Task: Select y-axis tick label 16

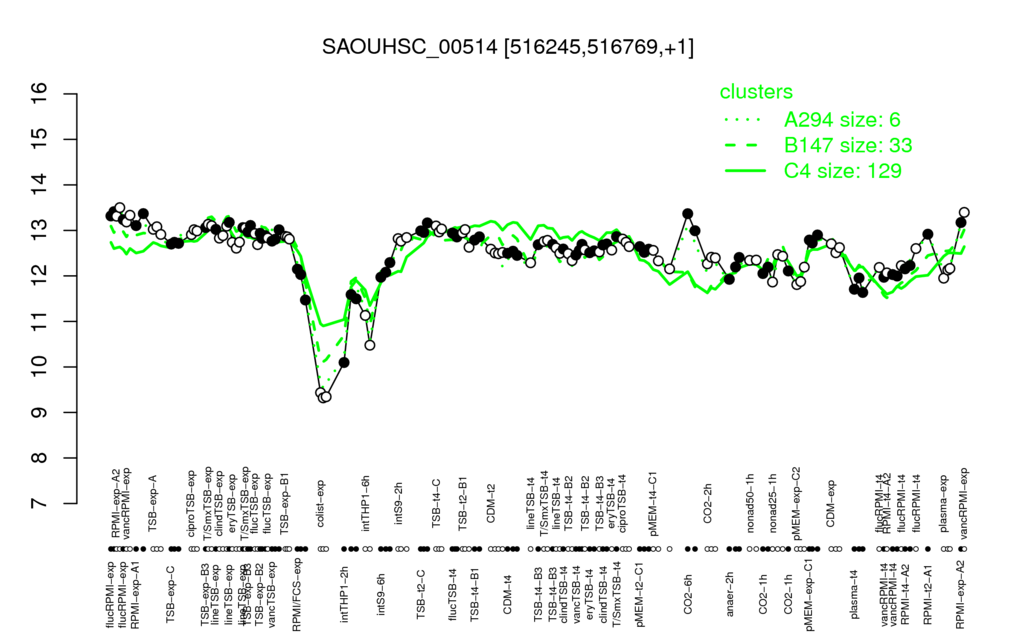Action: pos(39,93)
